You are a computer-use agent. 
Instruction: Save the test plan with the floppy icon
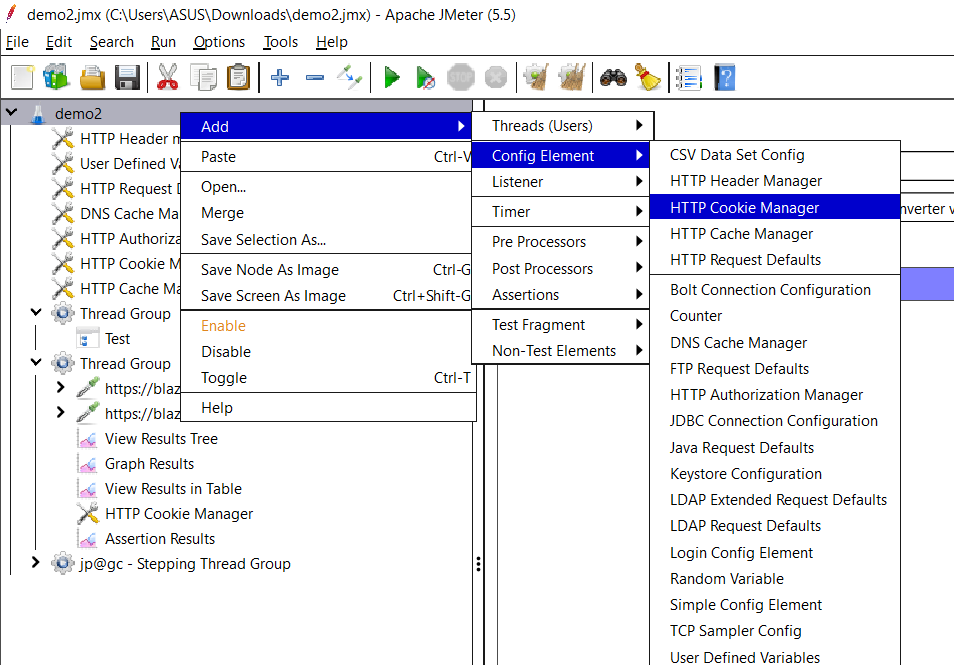[127, 78]
